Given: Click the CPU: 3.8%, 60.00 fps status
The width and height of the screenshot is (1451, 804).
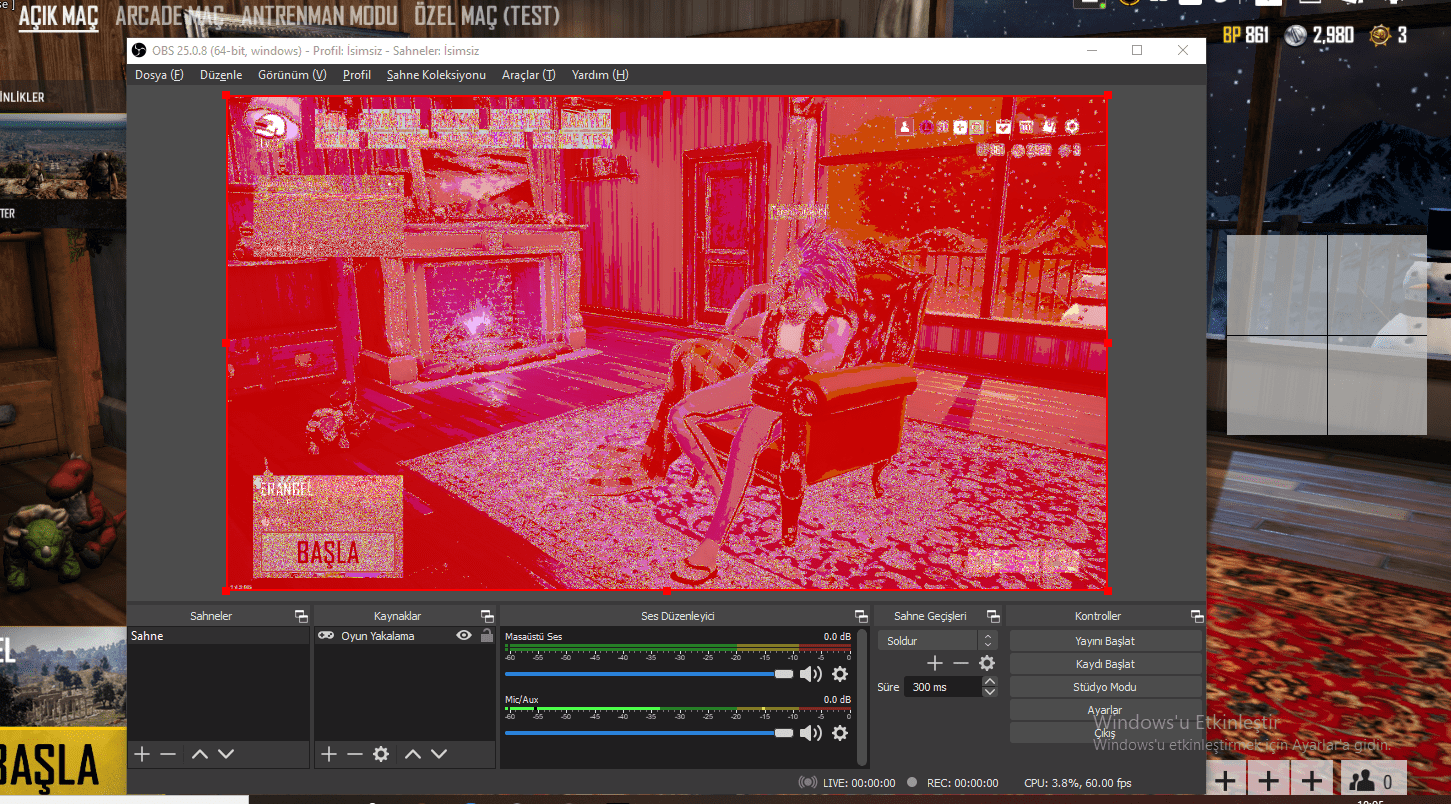Looking at the screenshot, I should coord(1078,783).
